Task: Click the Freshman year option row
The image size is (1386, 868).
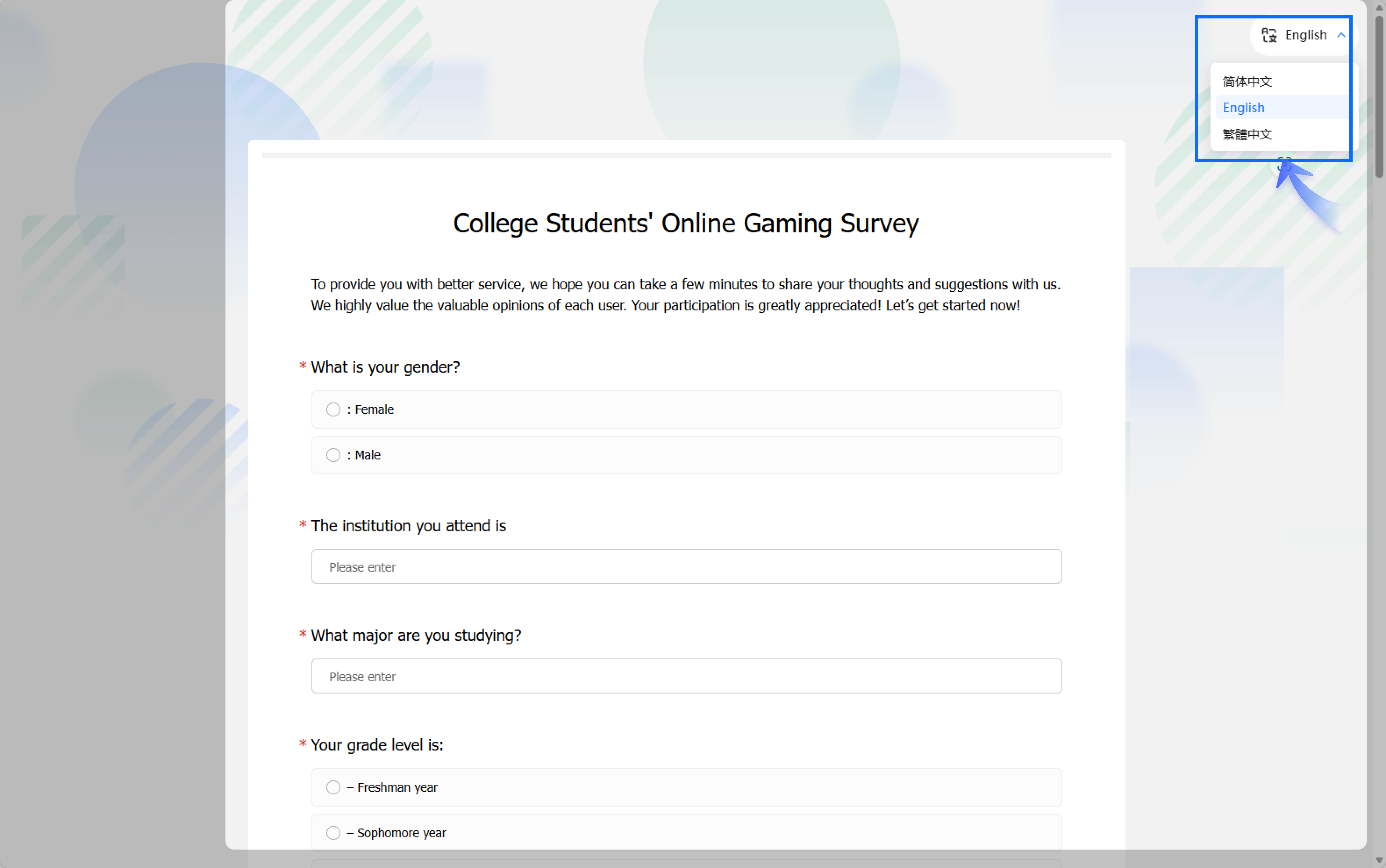Action: (x=686, y=787)
